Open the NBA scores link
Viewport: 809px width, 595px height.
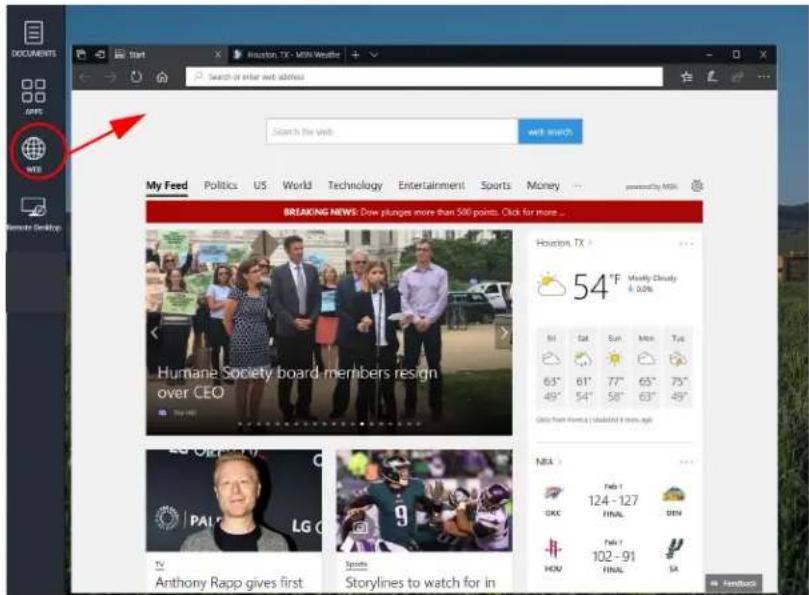tap(544, 461)
